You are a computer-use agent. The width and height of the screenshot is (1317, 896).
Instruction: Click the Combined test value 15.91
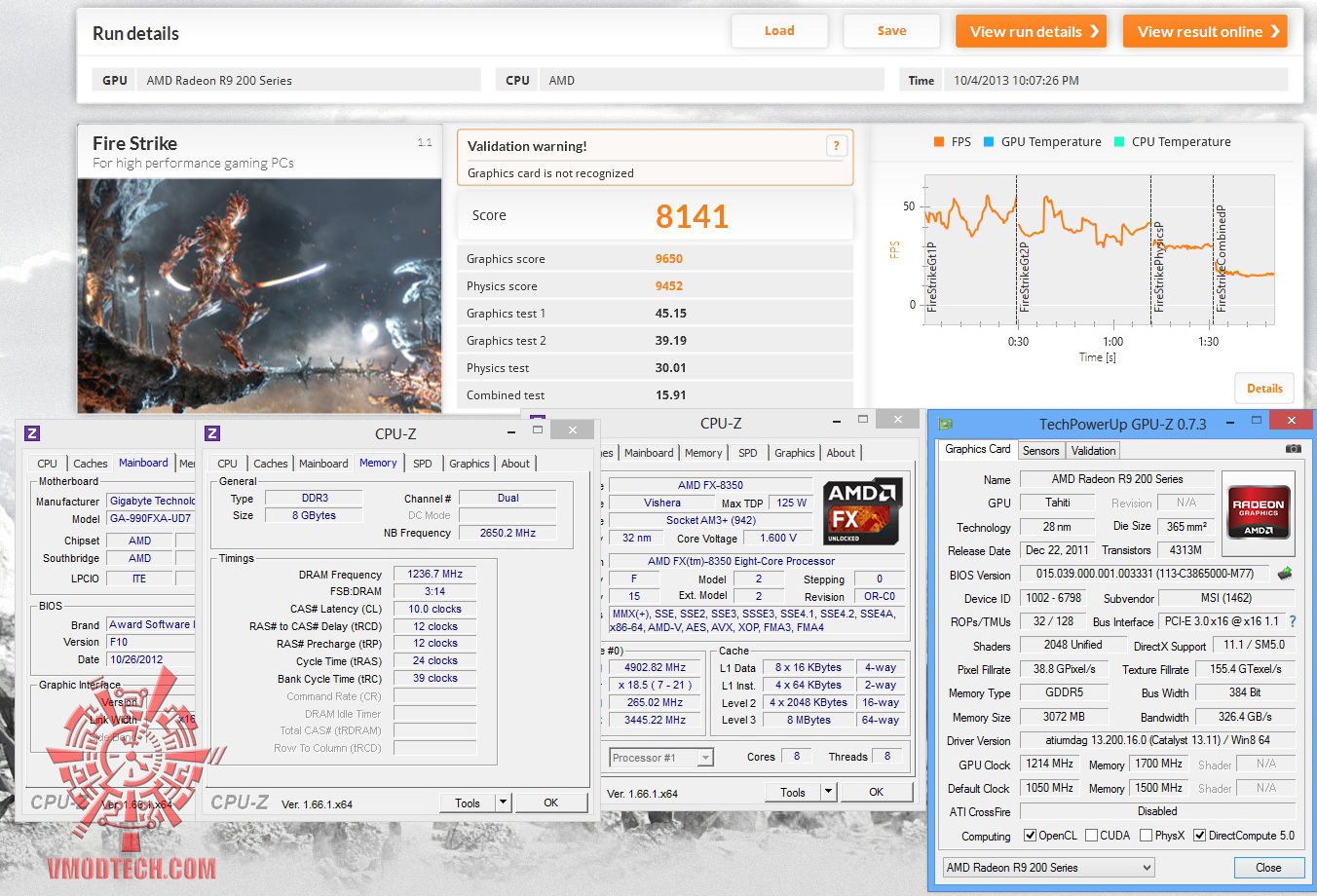click(x=671, y=395)
